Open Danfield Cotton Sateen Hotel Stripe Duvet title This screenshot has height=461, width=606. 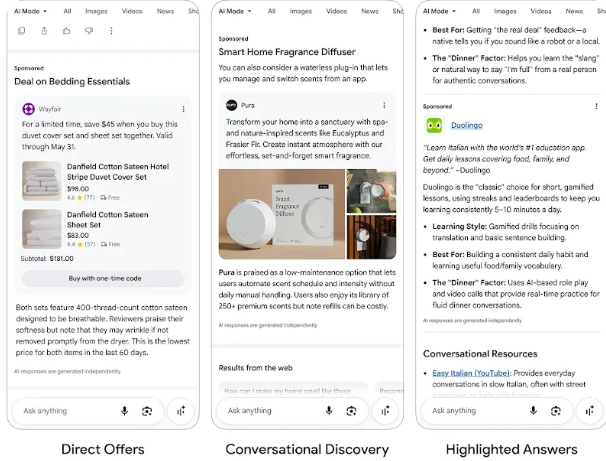(x=118, y=172)
